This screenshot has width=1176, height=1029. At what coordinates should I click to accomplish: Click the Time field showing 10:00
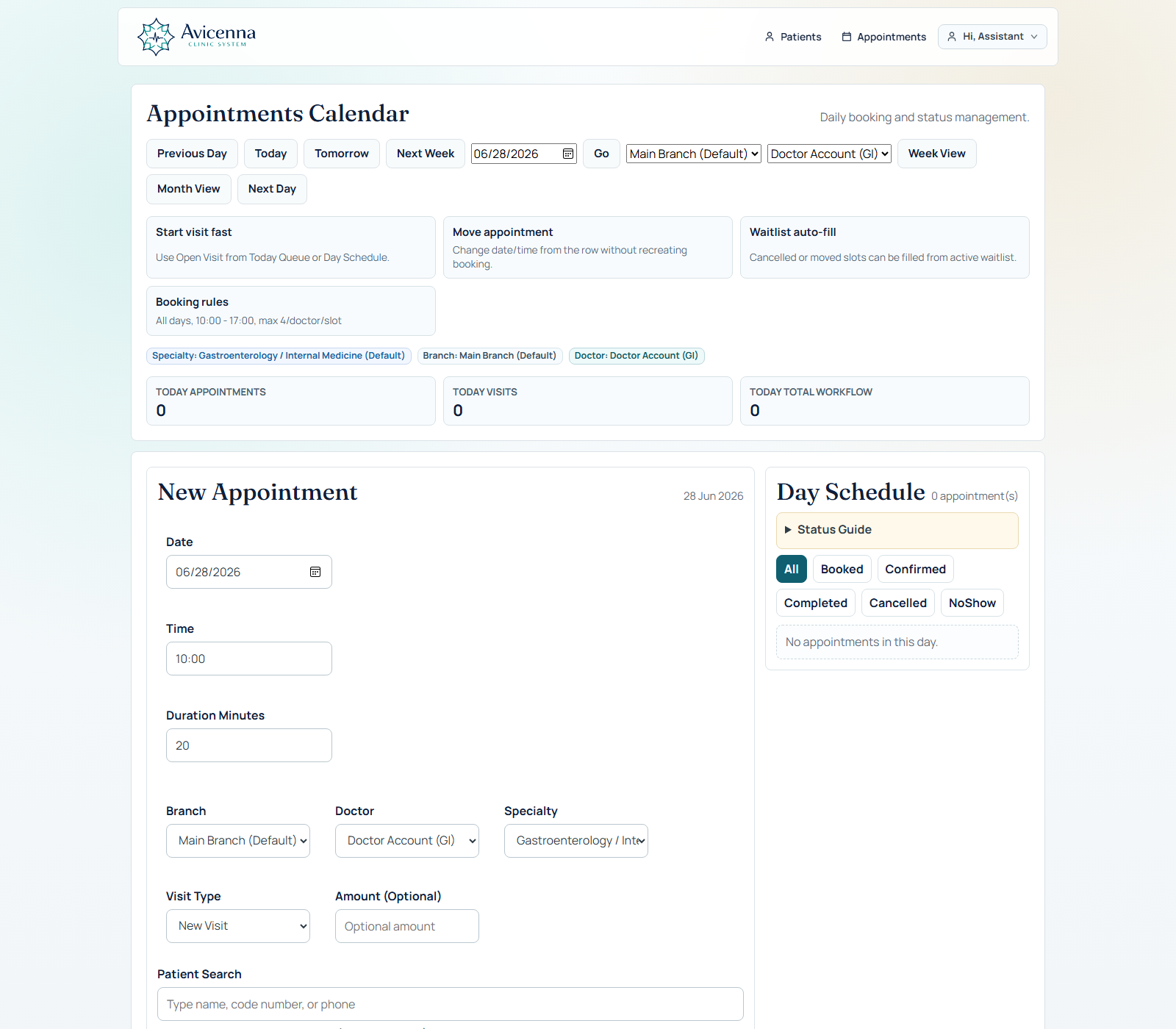249,659
